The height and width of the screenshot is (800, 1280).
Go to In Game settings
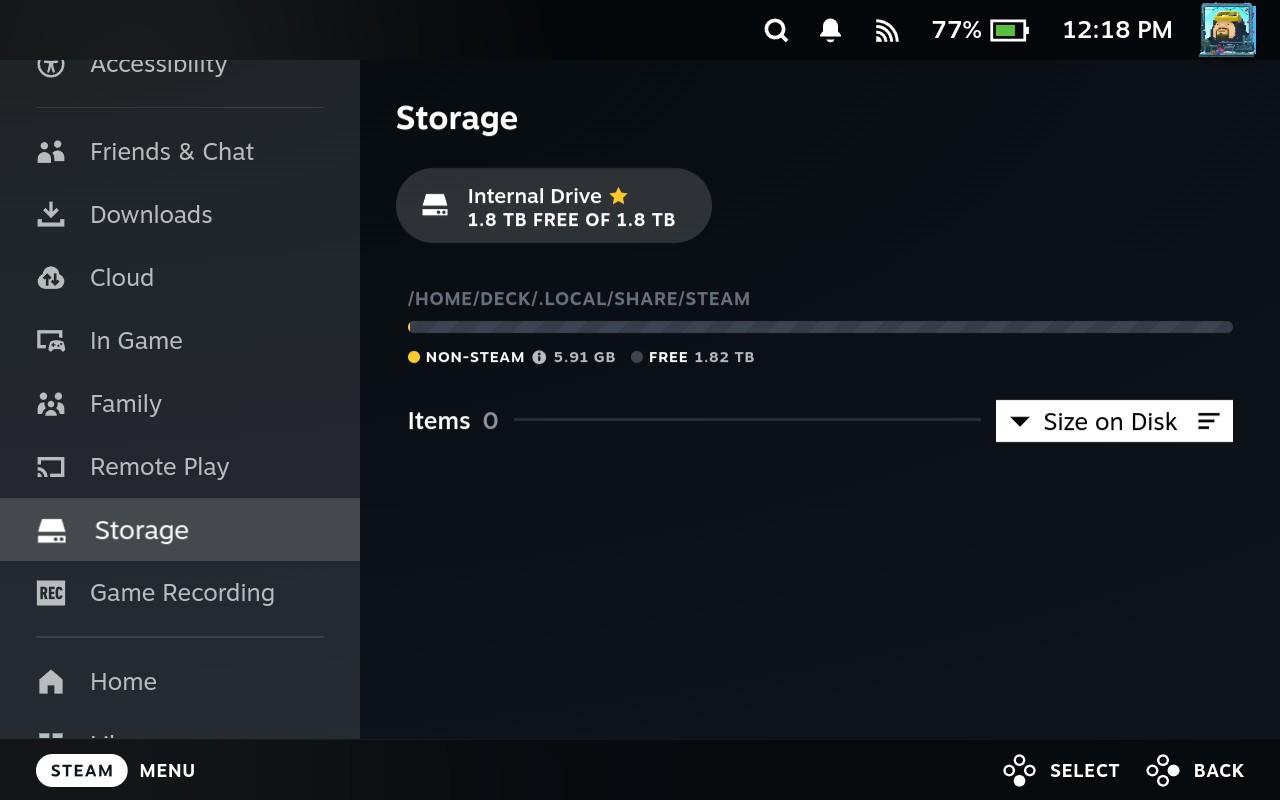point(136,341)
